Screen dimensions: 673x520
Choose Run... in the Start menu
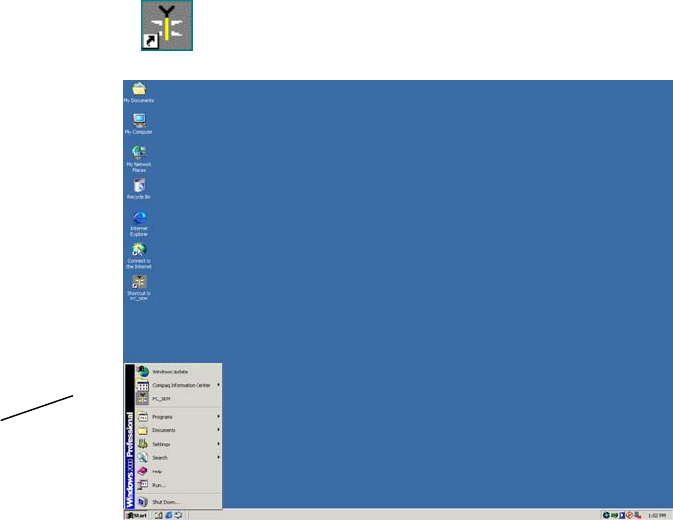click(x=179, y=485)
